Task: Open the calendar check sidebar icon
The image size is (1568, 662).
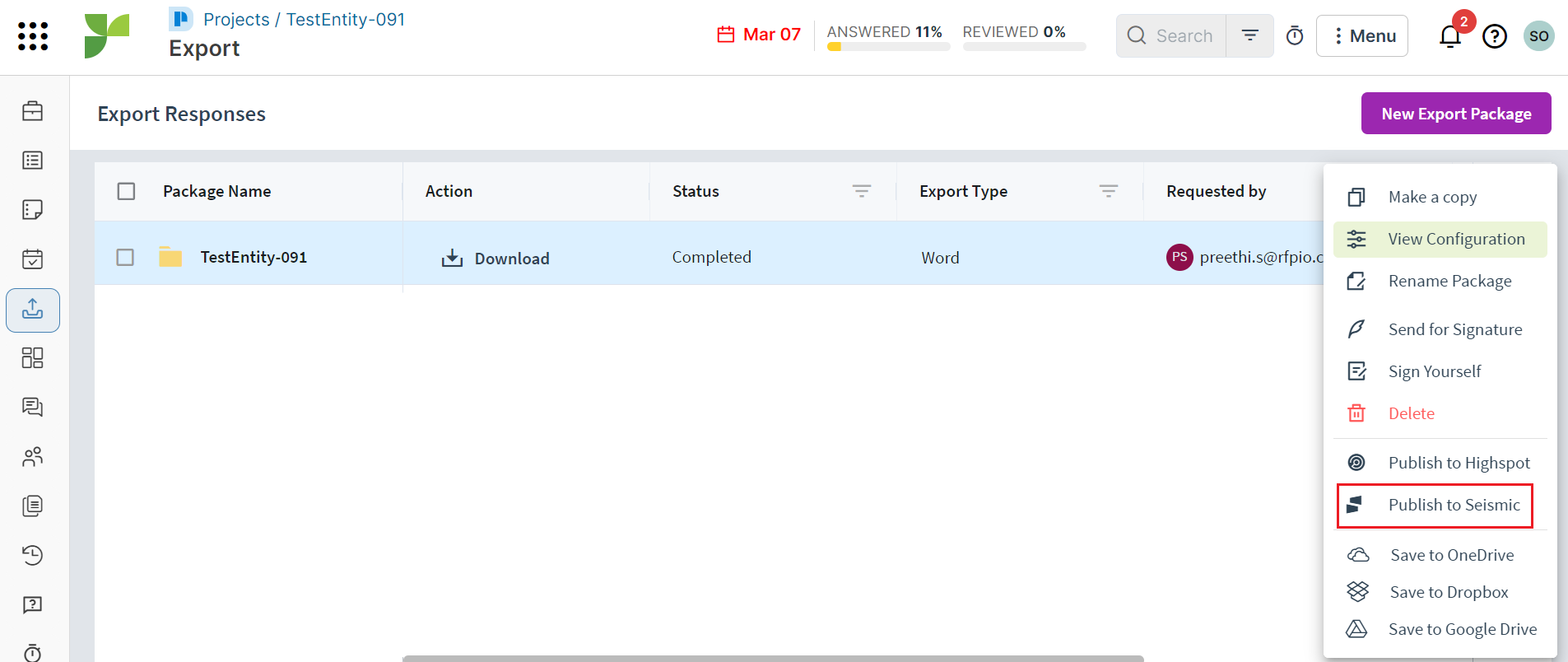Action: coord(33,259)
